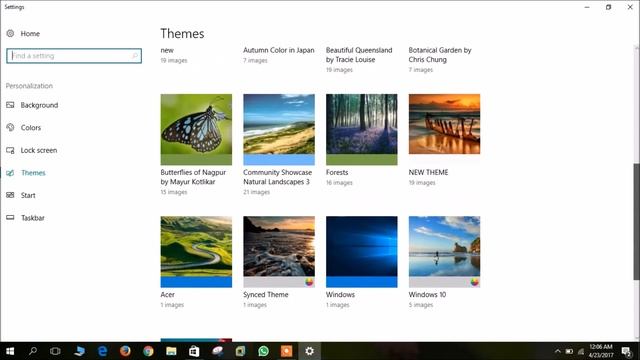This screenshot has width=640, height=360.
Task: Focus the Find a setting search box
Action: (x=74, y=56)
